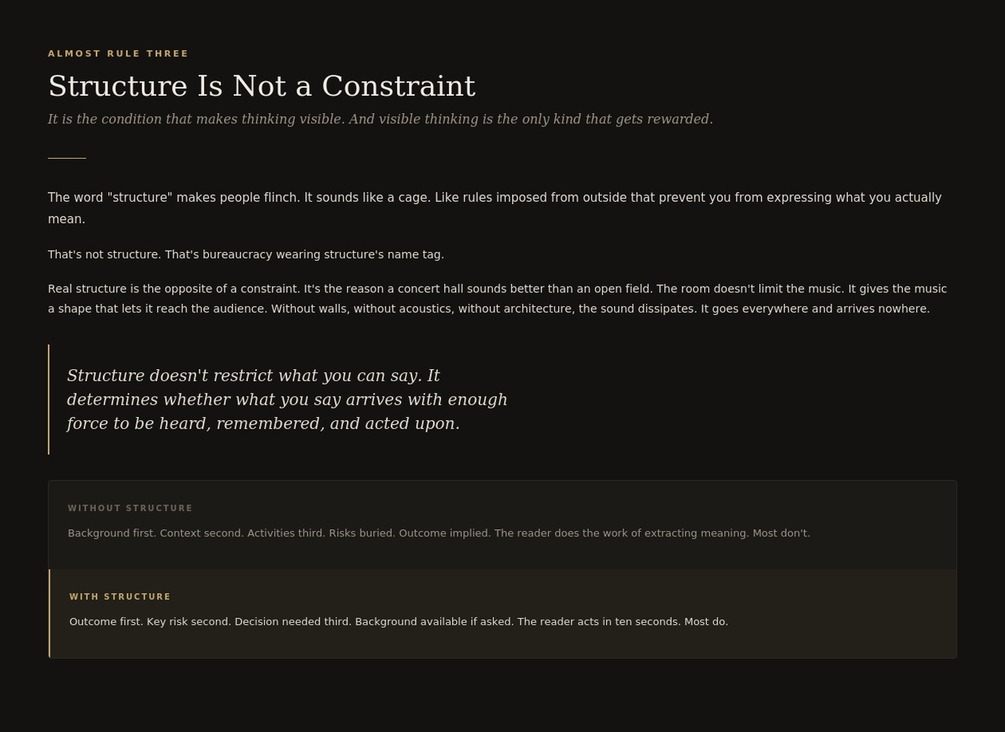Click the sentence about bureaucracy wearing a name tag
The image size is (1005, 732).
pyautogui.click(x=246, y=254)
